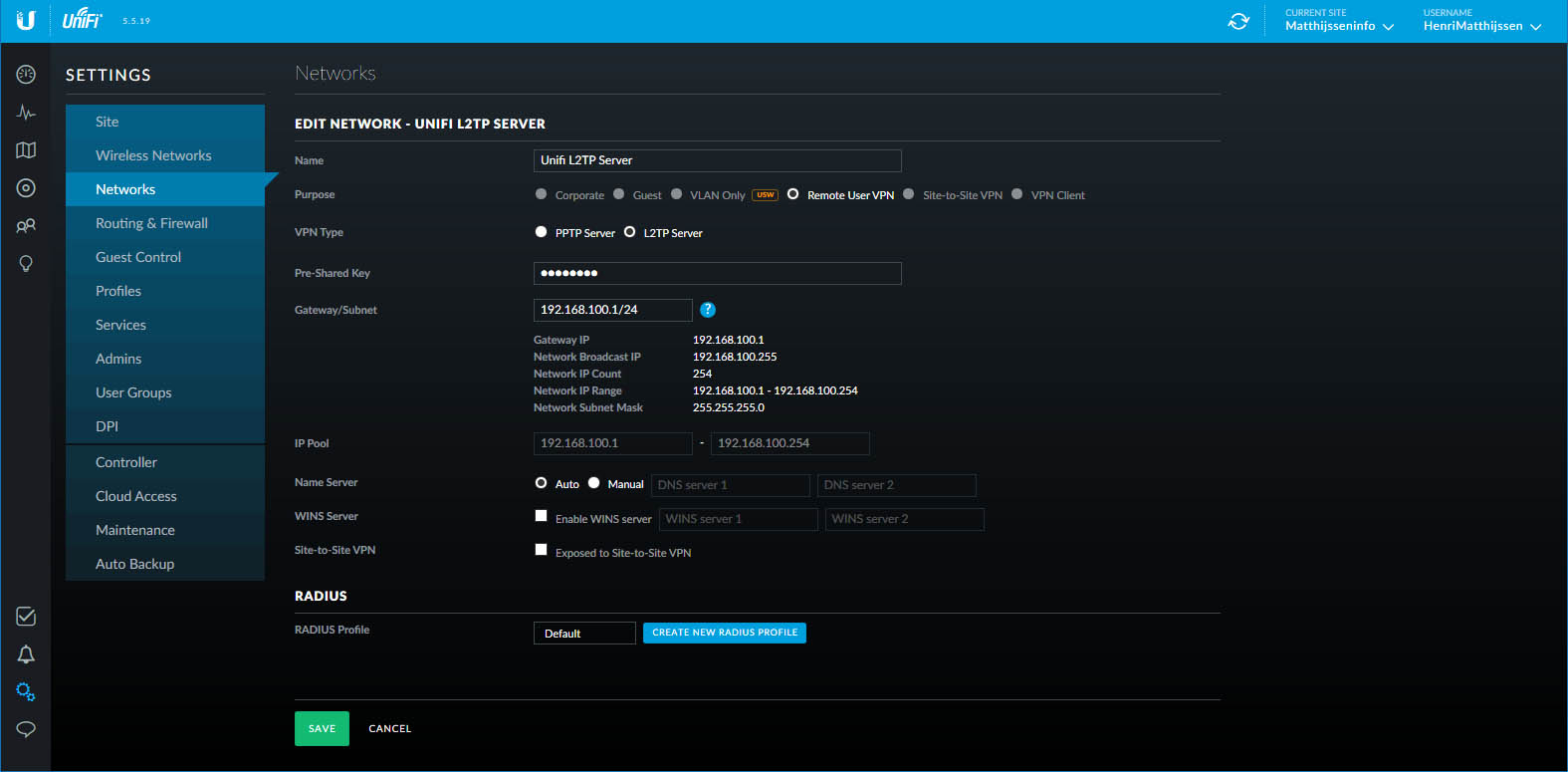Click the Gateway/Subnet help question icon
Image resolution: width=1568 pixels, height=772 pixels.
[708, 310]
